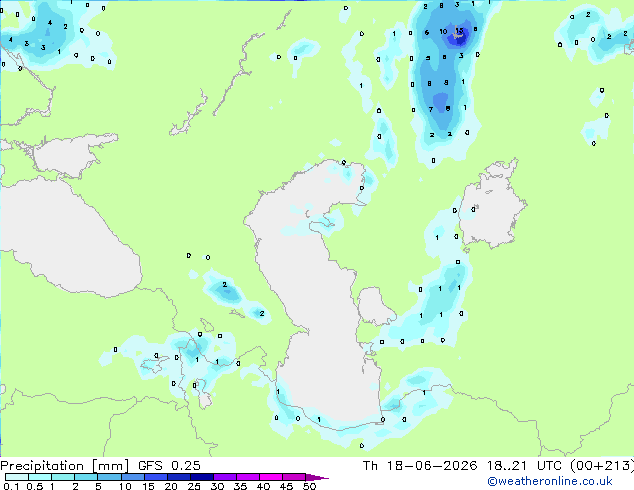Click the legend label '0.5'
This screenshot has height=490, width=634.
tap(34, 486)
